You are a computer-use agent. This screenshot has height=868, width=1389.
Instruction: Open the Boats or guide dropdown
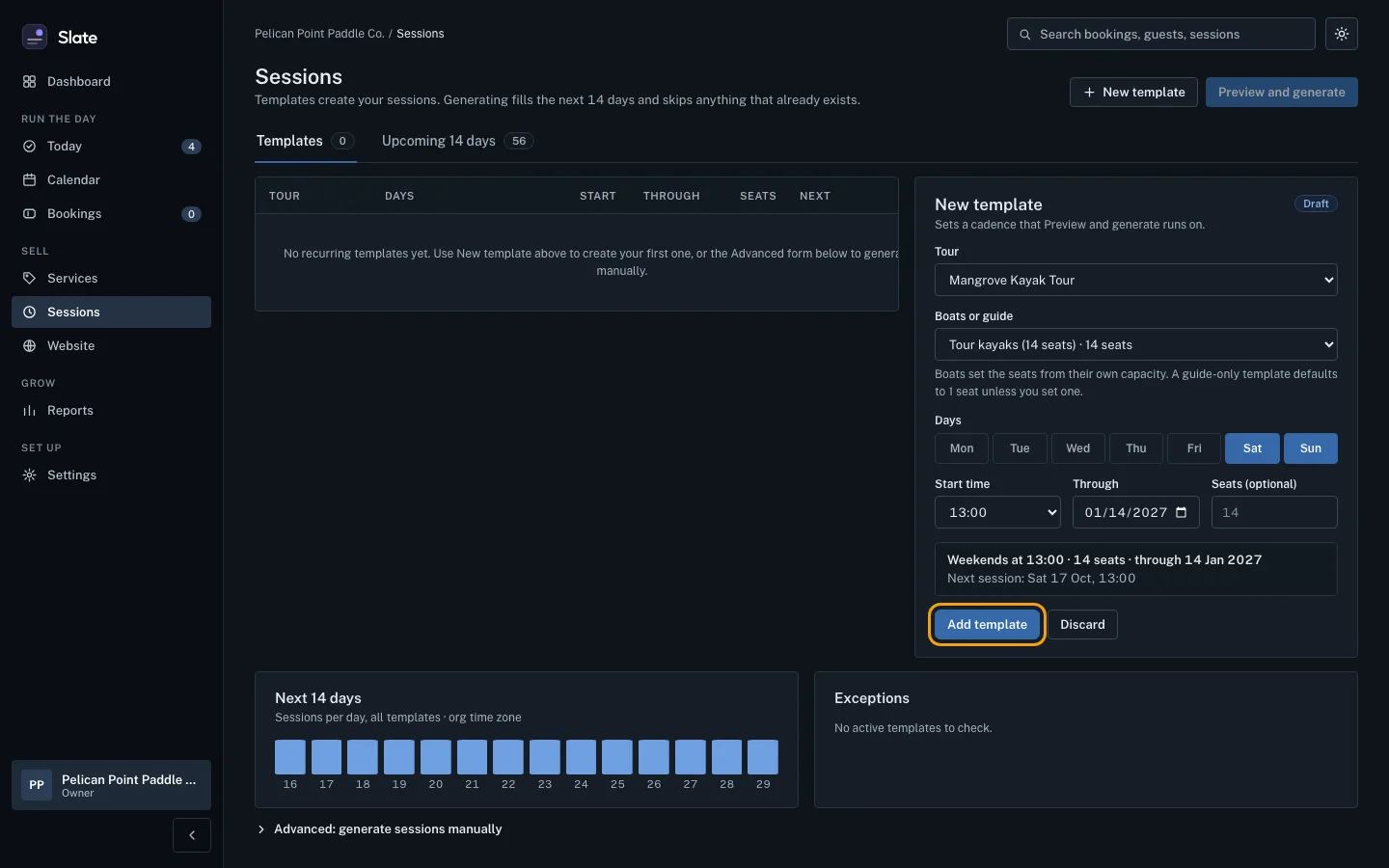click(x=1136, y=344)
